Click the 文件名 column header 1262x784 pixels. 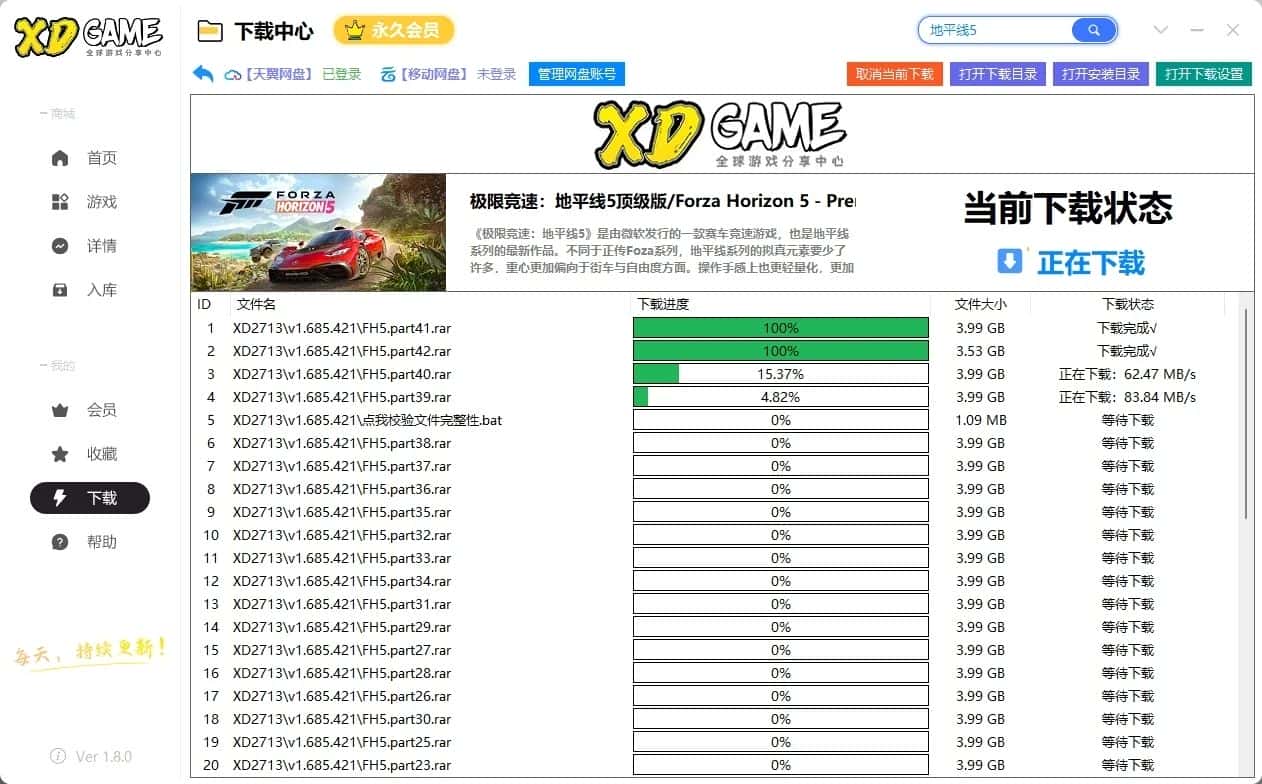[x=256, y=304]
